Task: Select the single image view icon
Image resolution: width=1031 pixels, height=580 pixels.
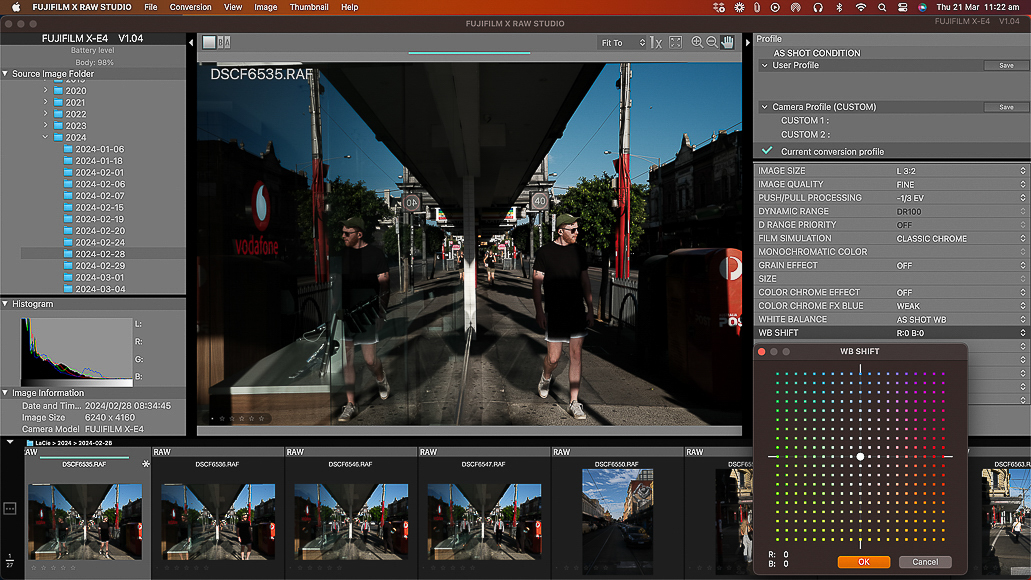Action: 209,42
